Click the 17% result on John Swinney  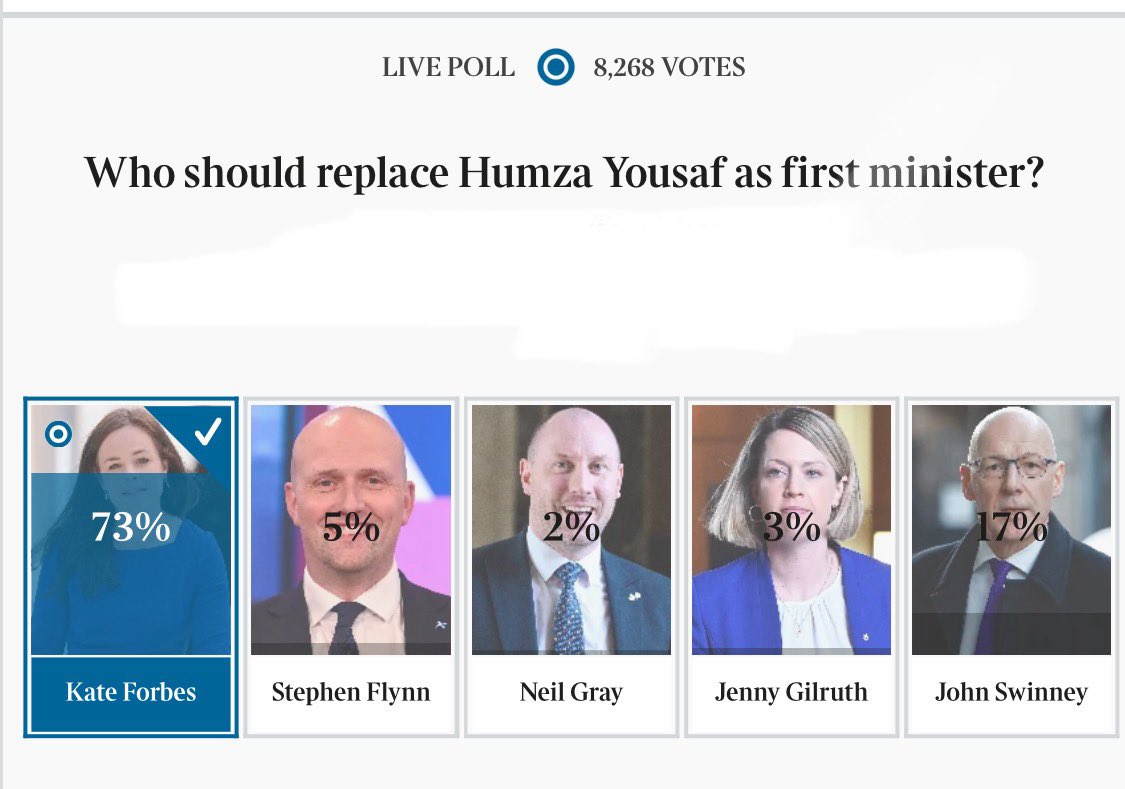click(x=1012, y=527)
